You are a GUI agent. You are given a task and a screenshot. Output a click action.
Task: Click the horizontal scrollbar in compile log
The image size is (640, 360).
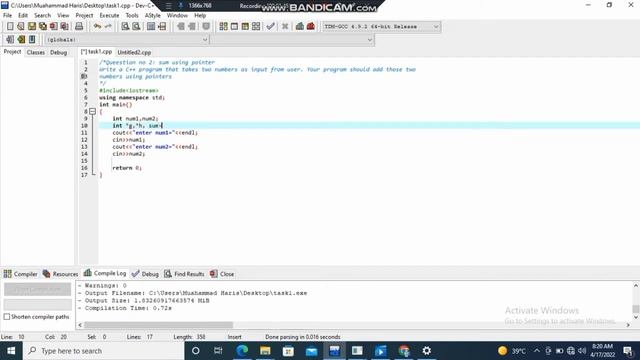(158, 325)
